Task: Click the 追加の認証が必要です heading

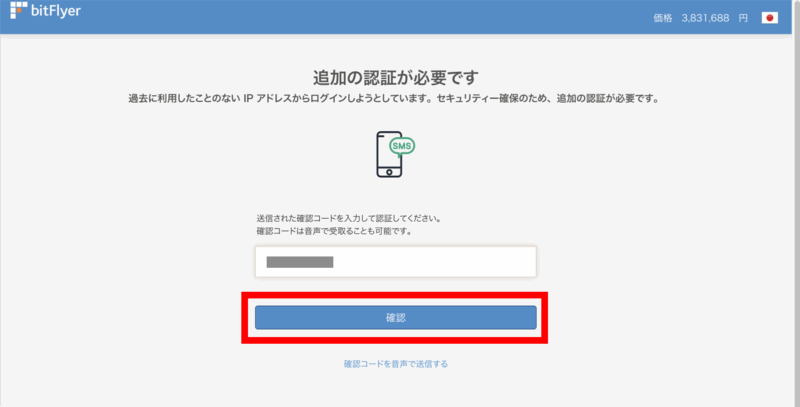Action: 396,78
